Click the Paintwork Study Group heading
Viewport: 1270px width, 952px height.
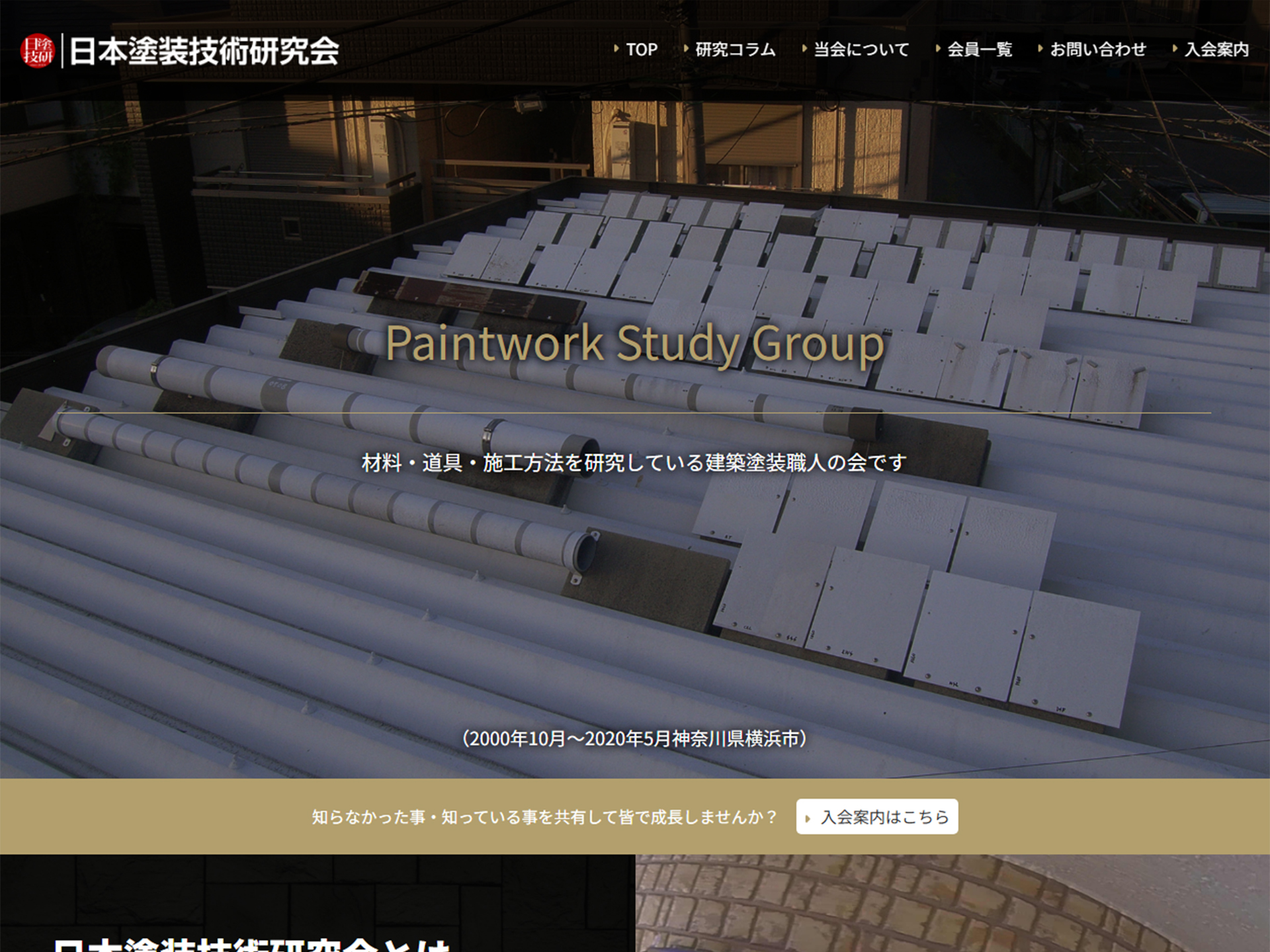634,344
